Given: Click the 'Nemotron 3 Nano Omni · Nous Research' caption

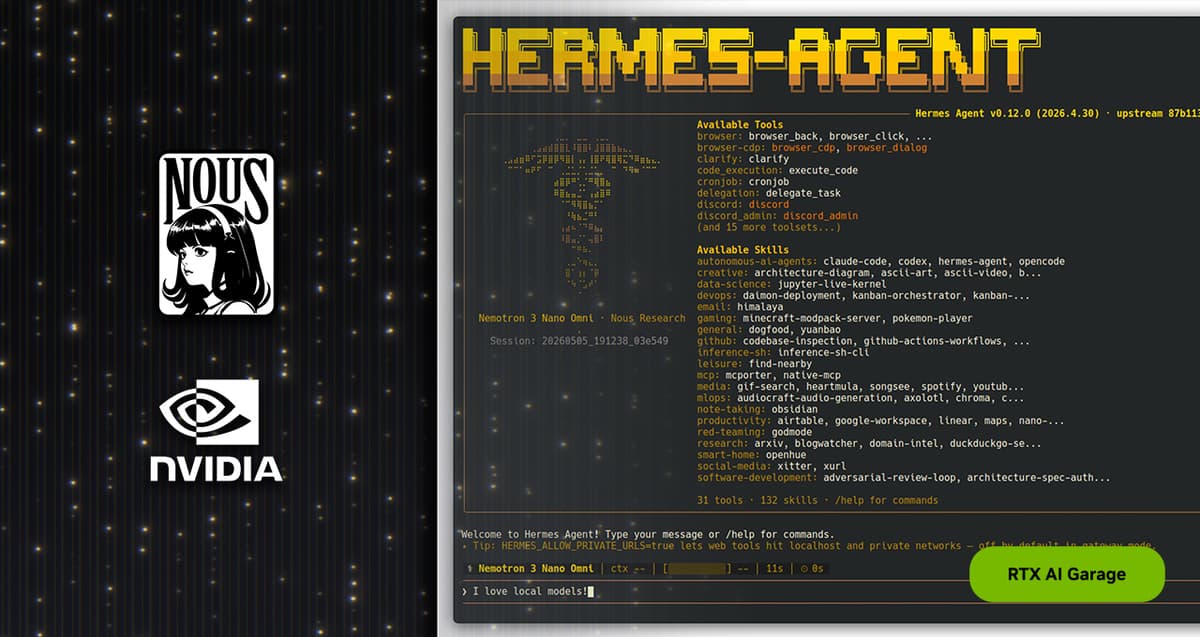Looking at the screenshot, I should (x=582, y=318).
